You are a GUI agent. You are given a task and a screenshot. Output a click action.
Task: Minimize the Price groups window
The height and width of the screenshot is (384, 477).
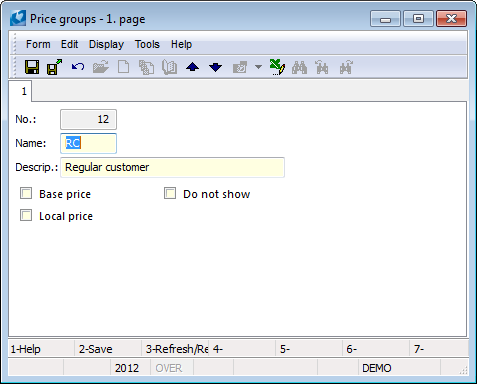click(385, 19)
